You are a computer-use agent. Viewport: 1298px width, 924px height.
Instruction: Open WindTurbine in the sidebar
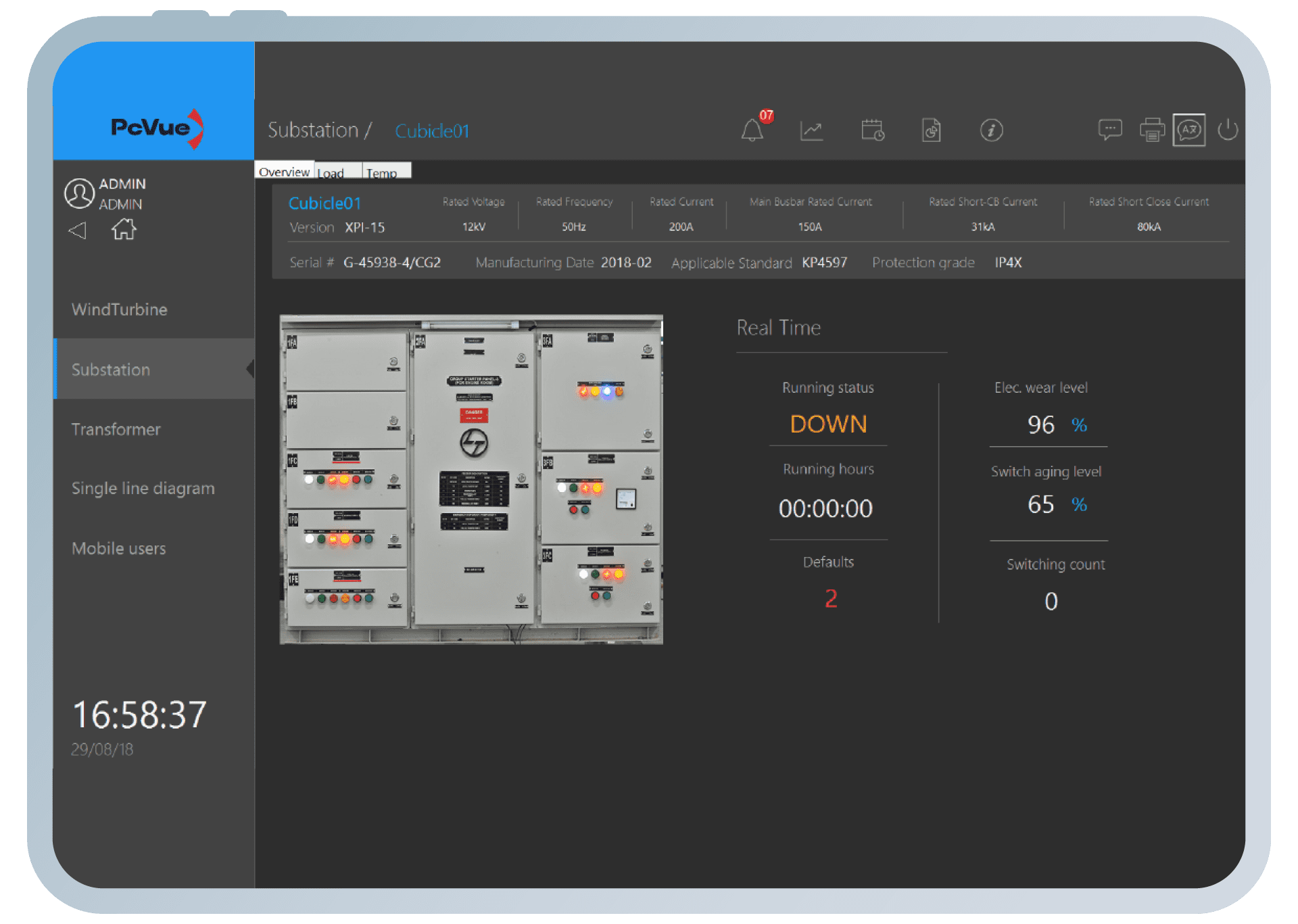pos(120,310)
